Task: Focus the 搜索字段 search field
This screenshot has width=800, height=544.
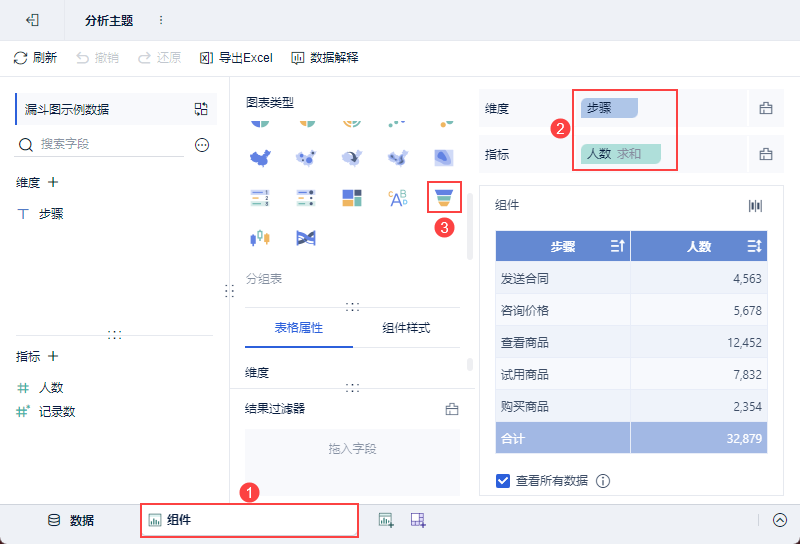Action: (x=99, y=144)
